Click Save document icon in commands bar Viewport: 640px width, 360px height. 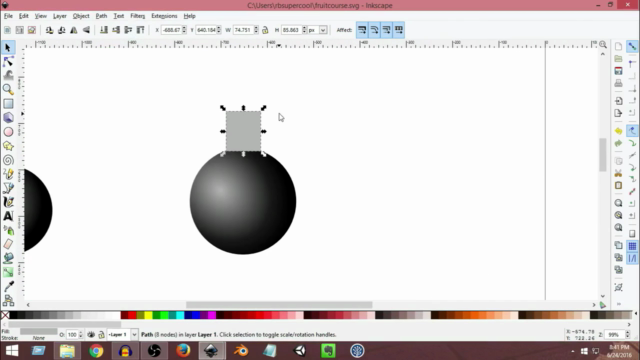click(x=618, y=71)
